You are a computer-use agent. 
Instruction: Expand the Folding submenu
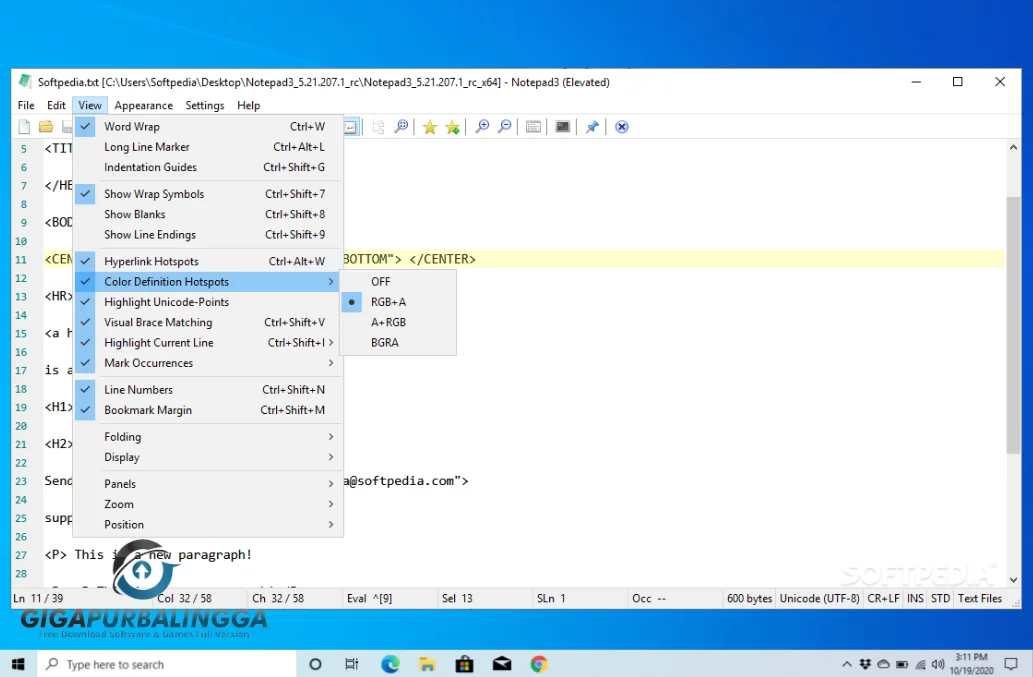click(122, 436)
